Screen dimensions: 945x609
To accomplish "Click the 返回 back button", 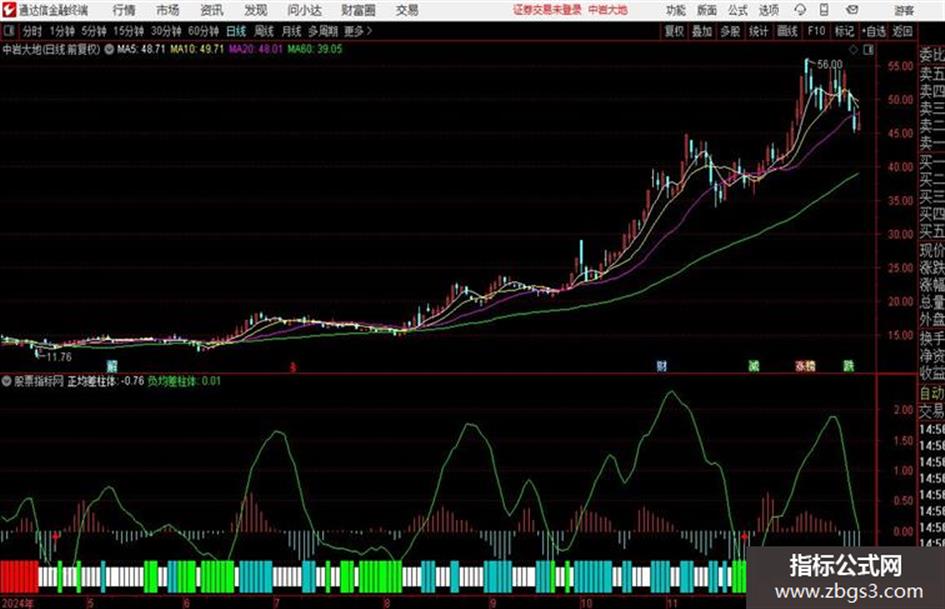I will pyautogui.click(x=902, y=31).
